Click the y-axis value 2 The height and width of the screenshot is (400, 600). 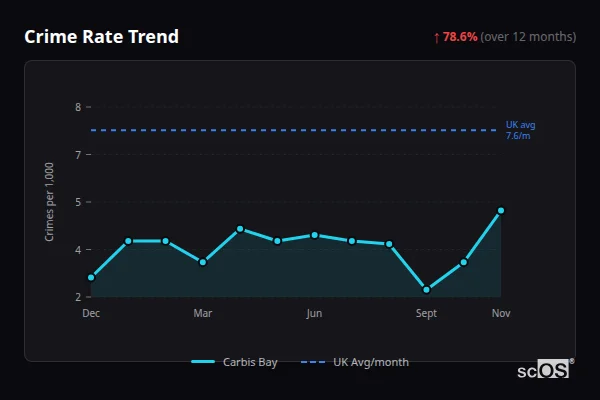pyautogui.click(x=78, y=297)
